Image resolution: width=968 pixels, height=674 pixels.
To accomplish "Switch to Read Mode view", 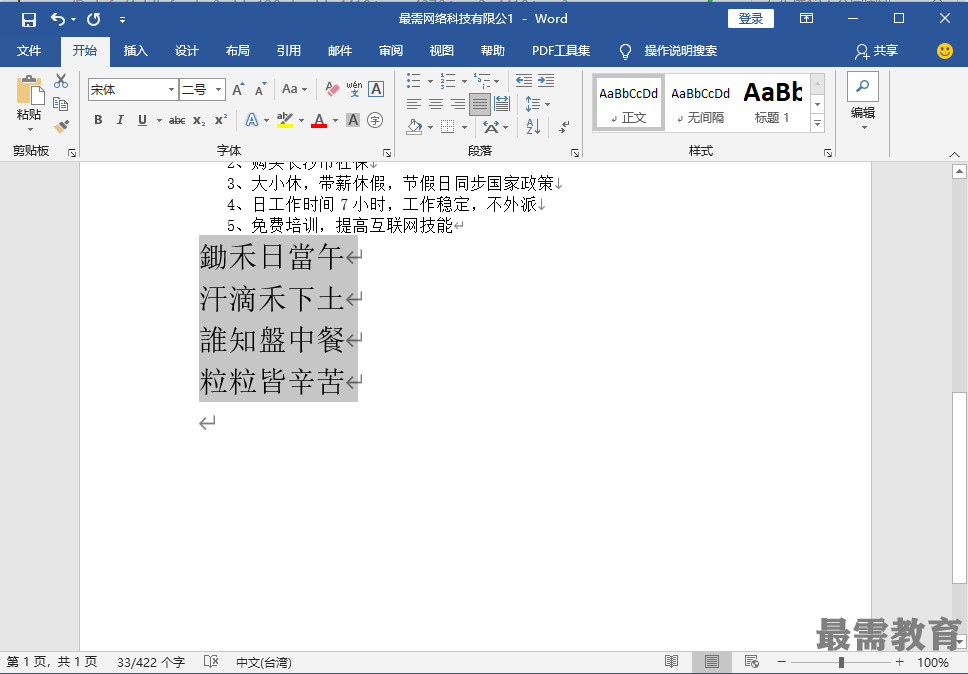I will (x=672, y=662).
